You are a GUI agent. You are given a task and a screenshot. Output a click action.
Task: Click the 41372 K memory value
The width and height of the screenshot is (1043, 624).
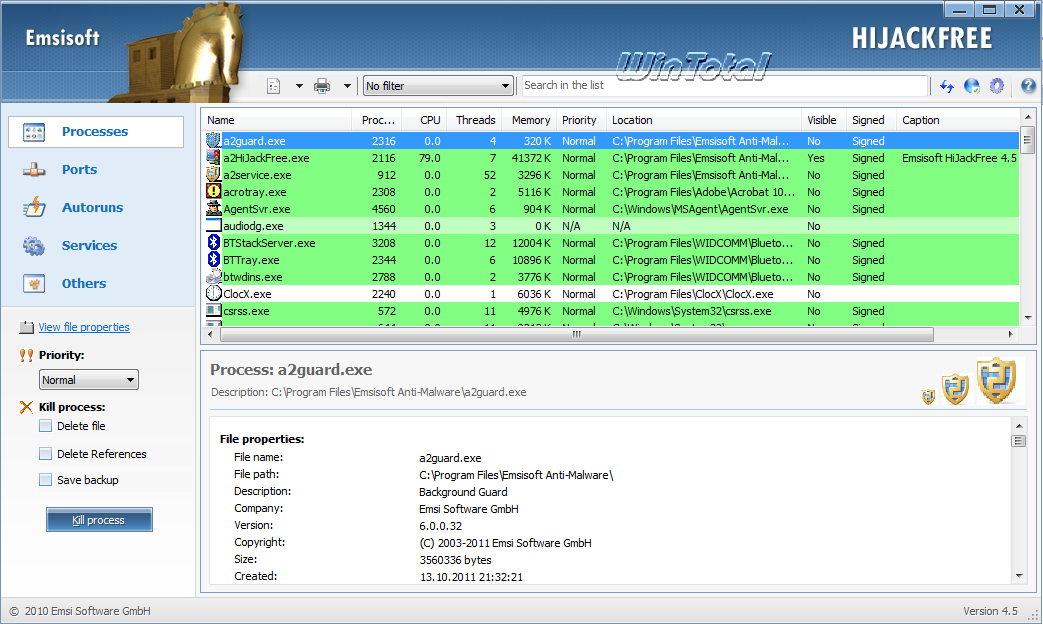tap(531, 158)
